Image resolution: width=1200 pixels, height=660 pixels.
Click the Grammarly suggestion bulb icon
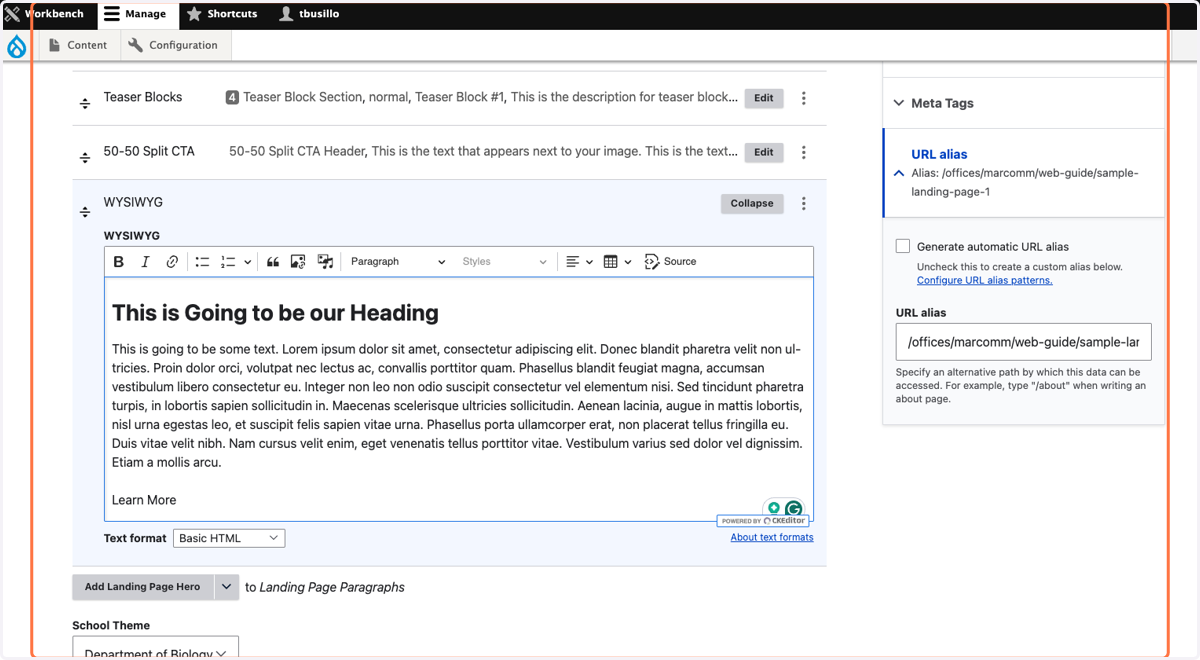pos(773,508)
